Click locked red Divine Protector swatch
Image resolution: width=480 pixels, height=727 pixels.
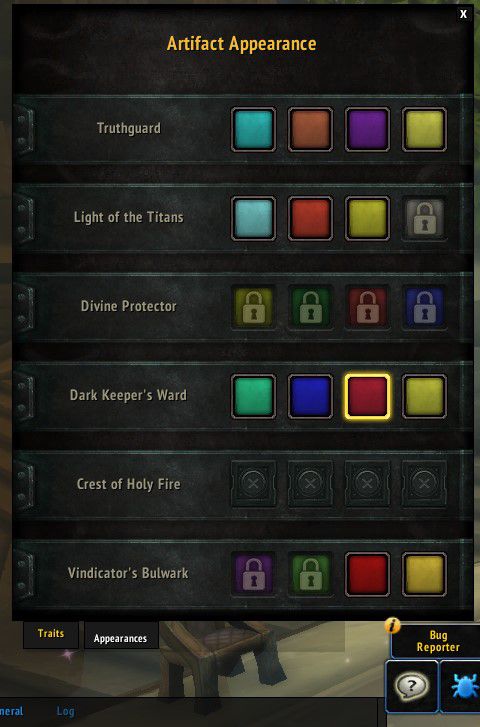pos(367,307)
